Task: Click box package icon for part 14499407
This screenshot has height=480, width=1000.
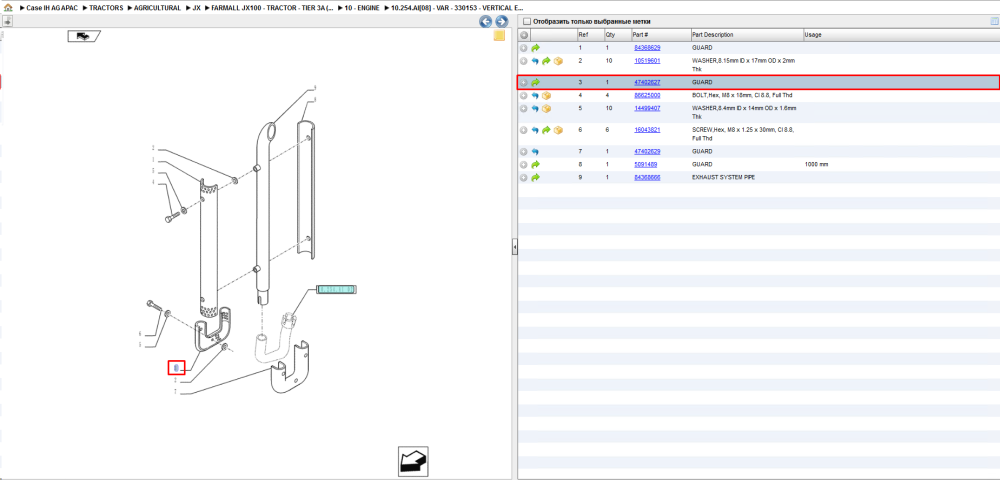Action: (x=547, y=109)
